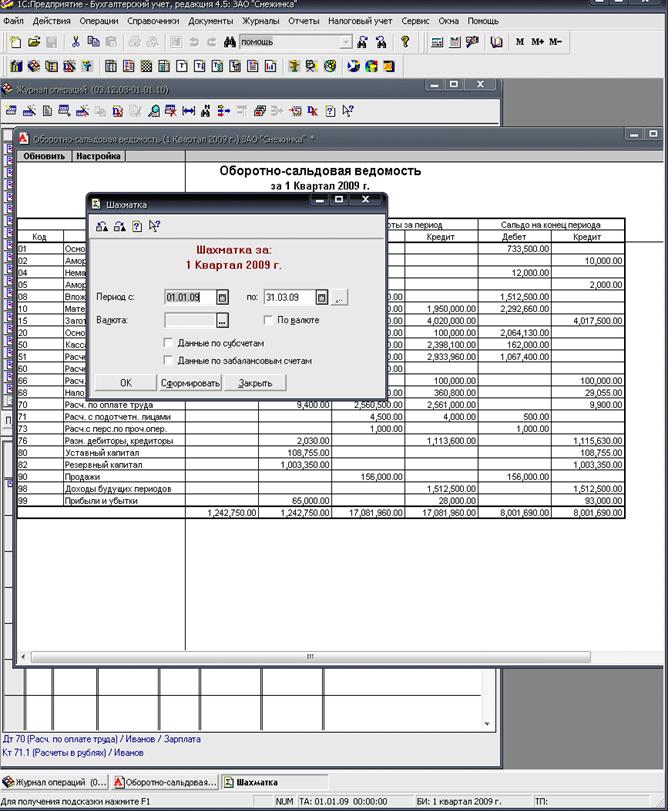
Task: Click the second period-forward icon in Шахматка toolbar
Action: click(x=119, y=226)
